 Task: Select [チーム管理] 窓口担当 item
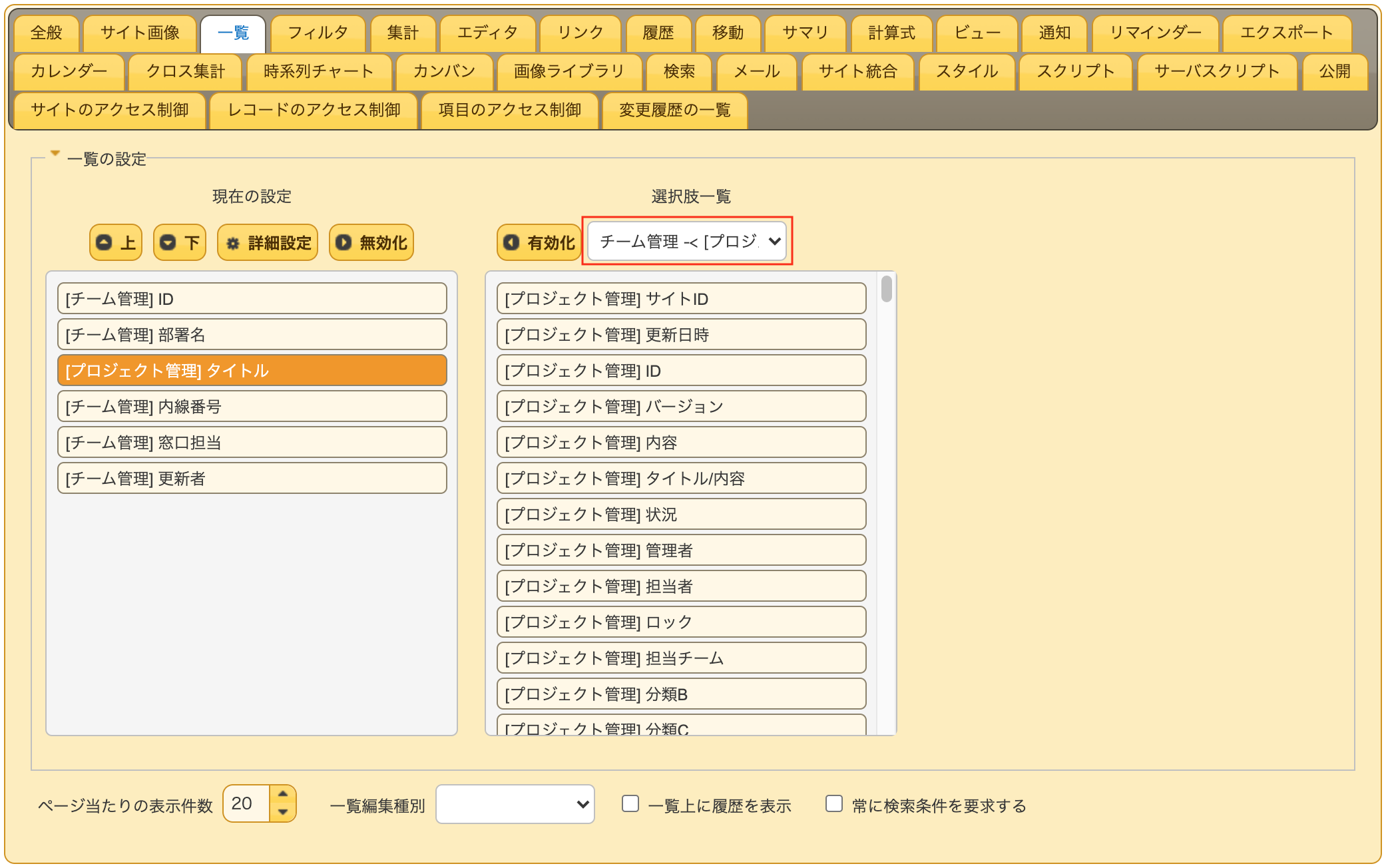(x=252, y=442)
